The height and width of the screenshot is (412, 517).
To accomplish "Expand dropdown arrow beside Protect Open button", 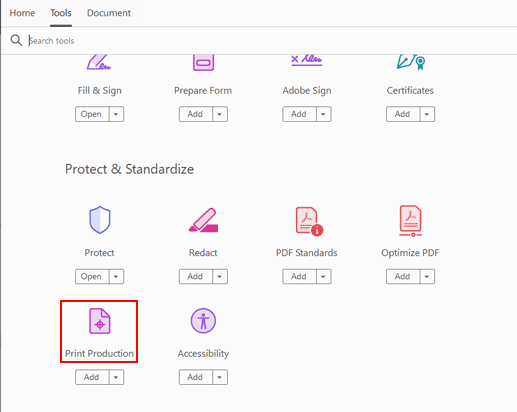I will coord(116,276).
